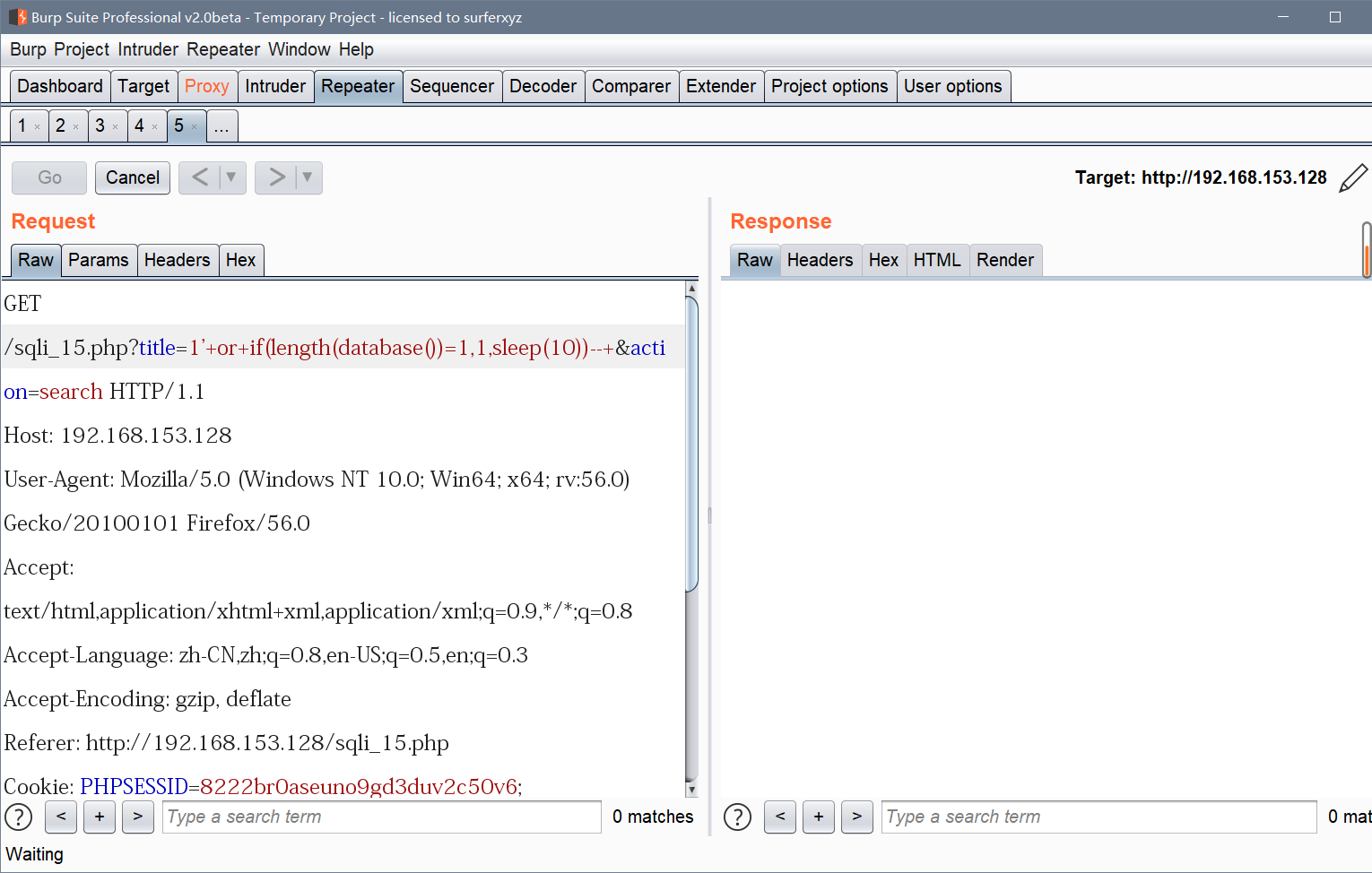Select Repeater request tab 4
The width and height of the screenshot is (1372, 873).
[139, 125]
